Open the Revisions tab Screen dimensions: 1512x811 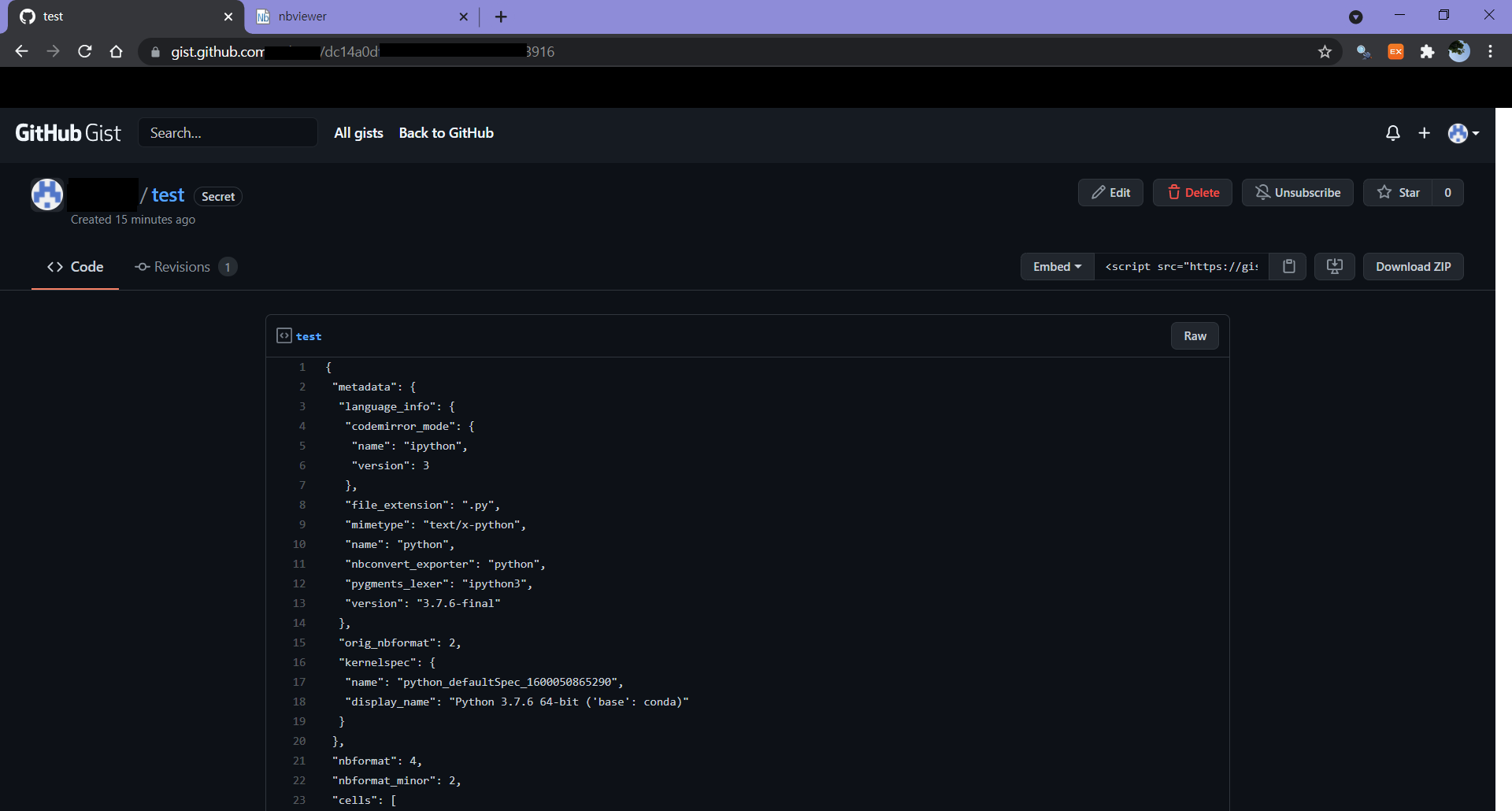click(x=186, y=267)
